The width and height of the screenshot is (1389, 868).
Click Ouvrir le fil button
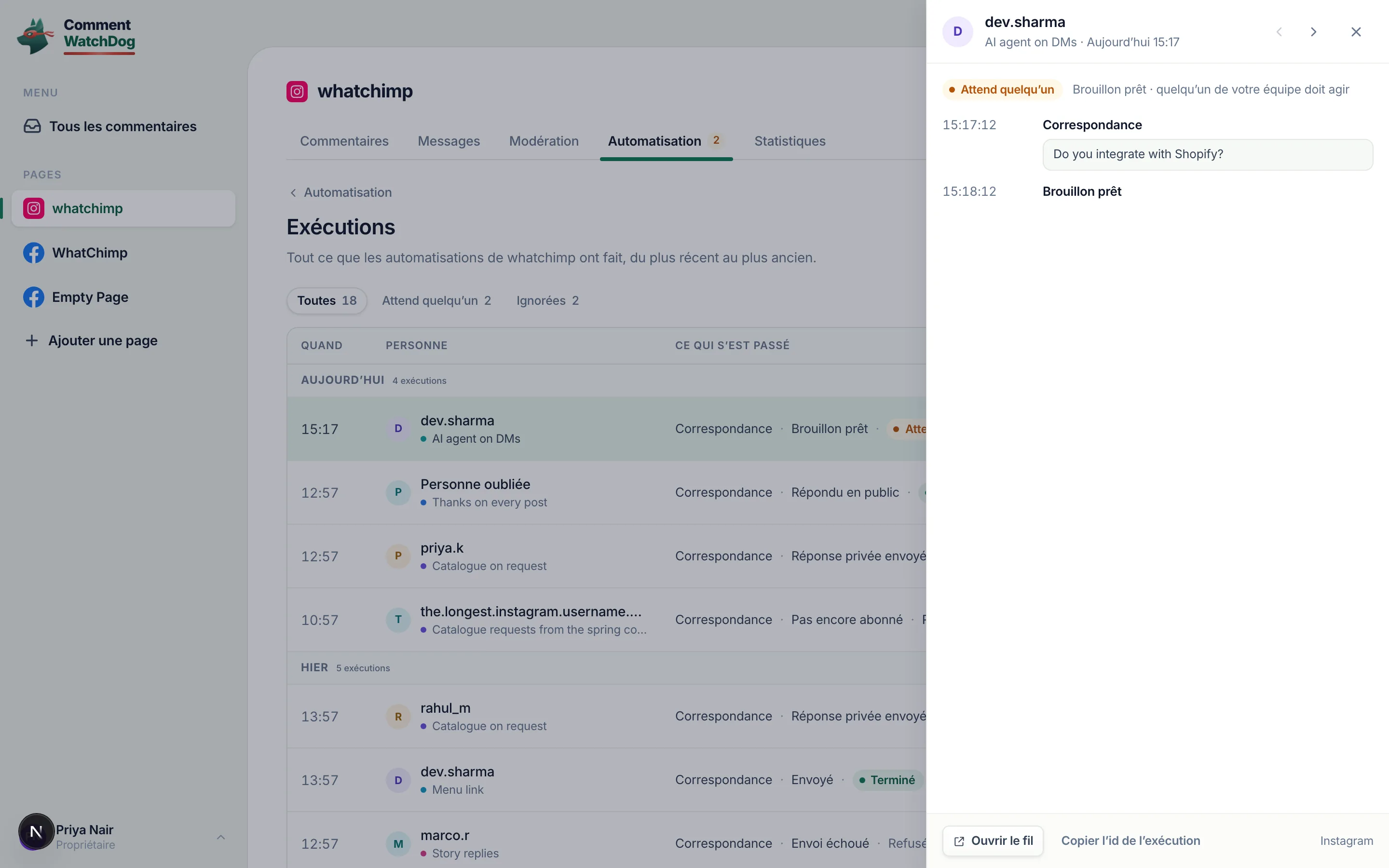(x=993, y=841)
